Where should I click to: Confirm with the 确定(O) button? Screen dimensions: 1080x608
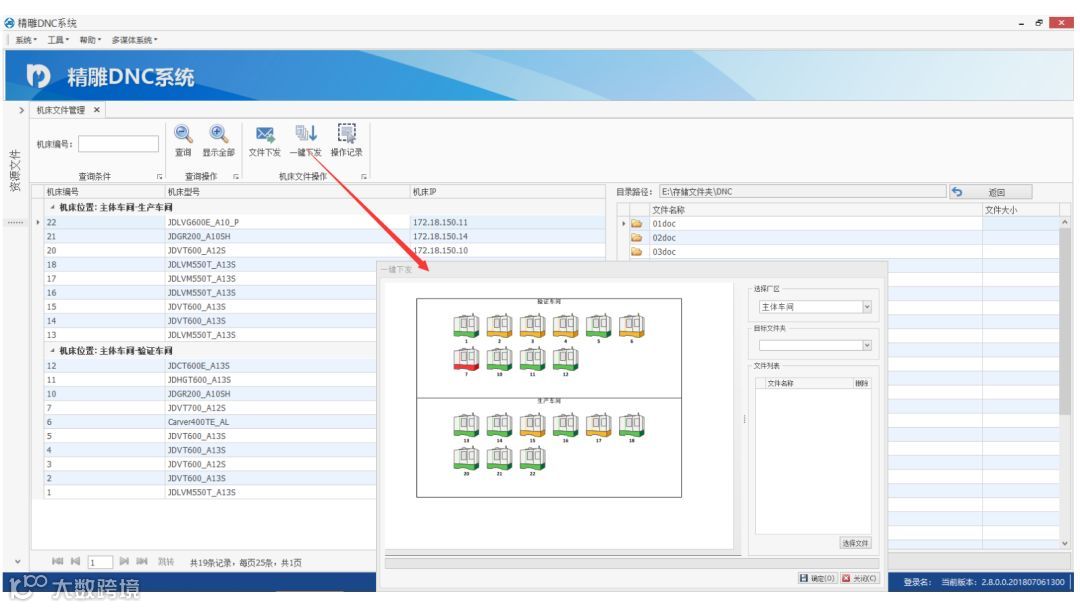pos(817,578)
